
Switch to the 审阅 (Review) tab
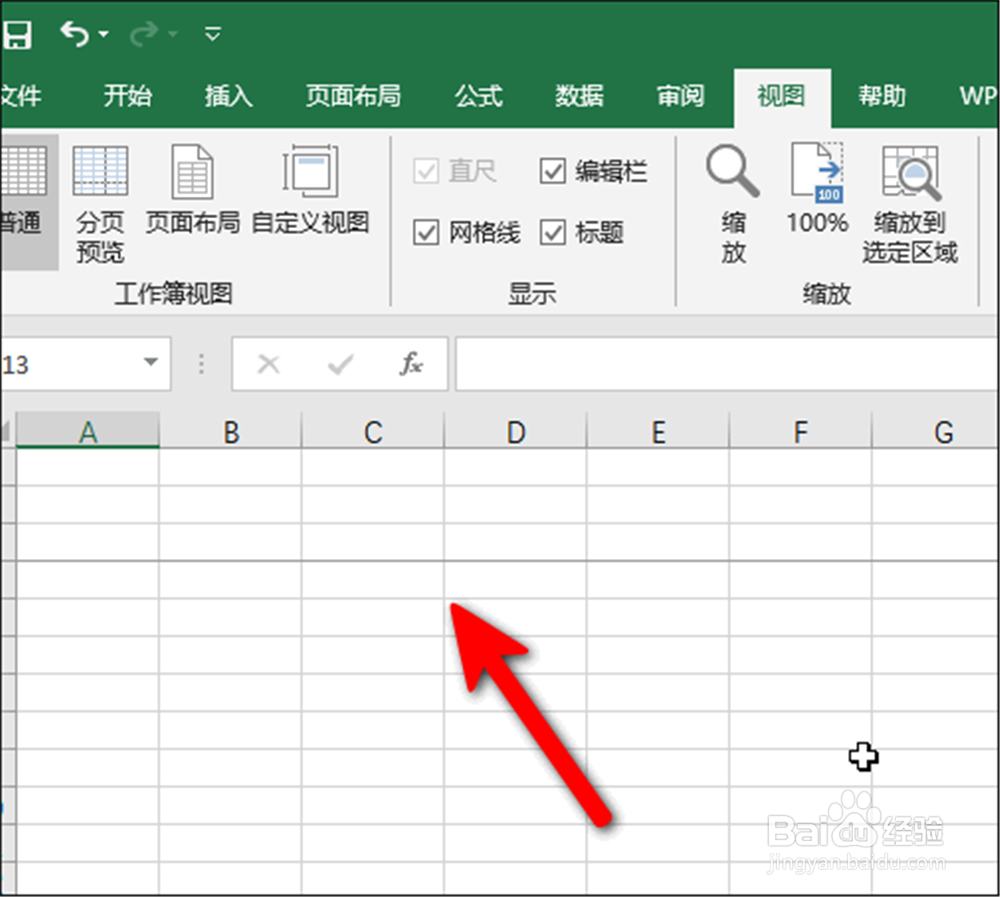tap(680, 96)
